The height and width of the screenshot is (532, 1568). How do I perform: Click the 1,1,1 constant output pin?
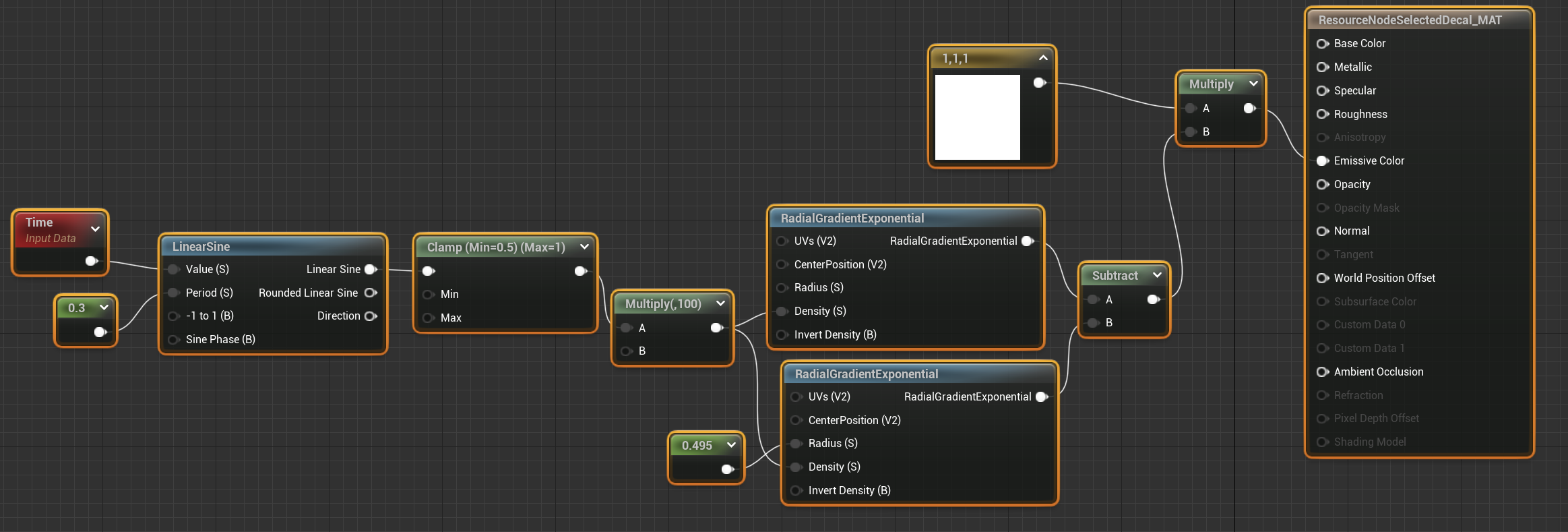[x=1039, y=82]
